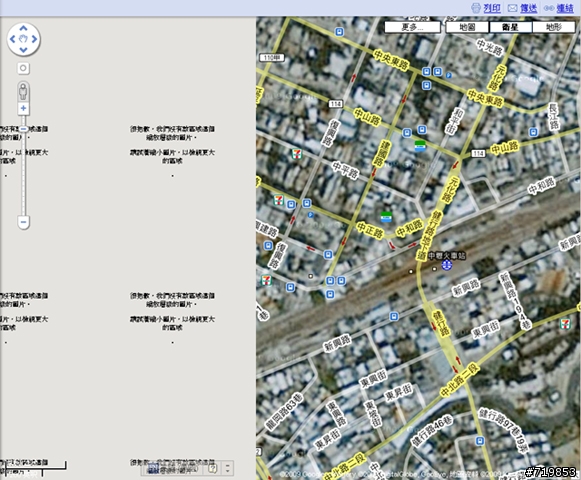Click the help icon in the language bar
Viewport: 581px width, 480px height.
pos(212,469)
